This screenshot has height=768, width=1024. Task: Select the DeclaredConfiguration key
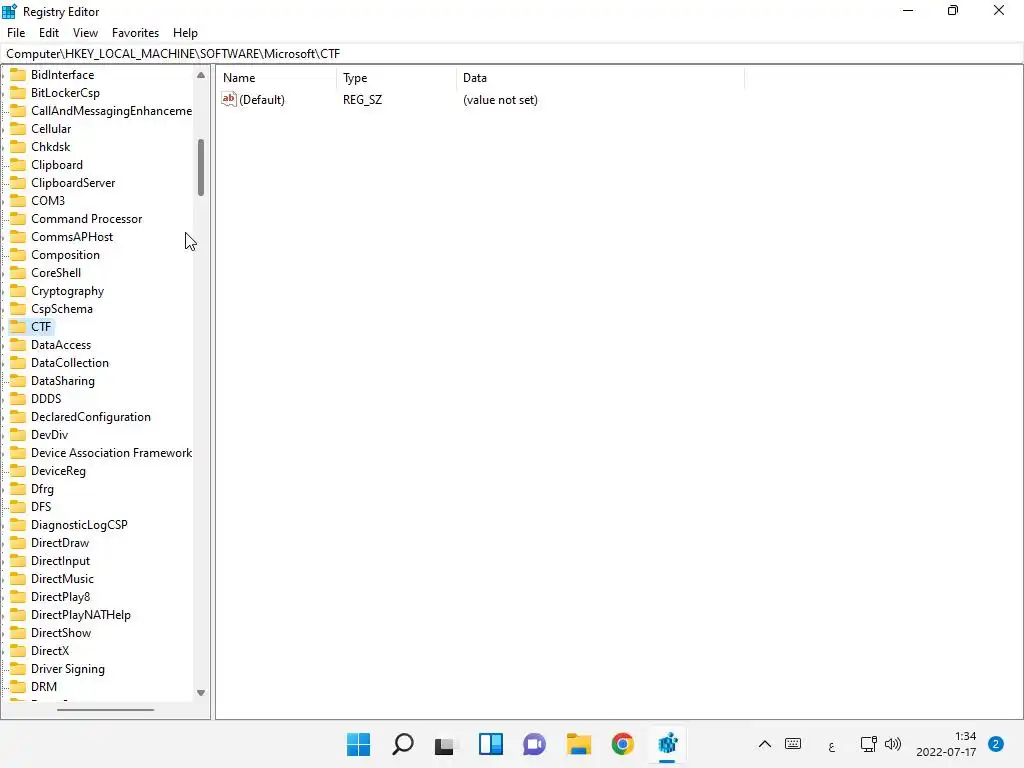tap(91, 417)
